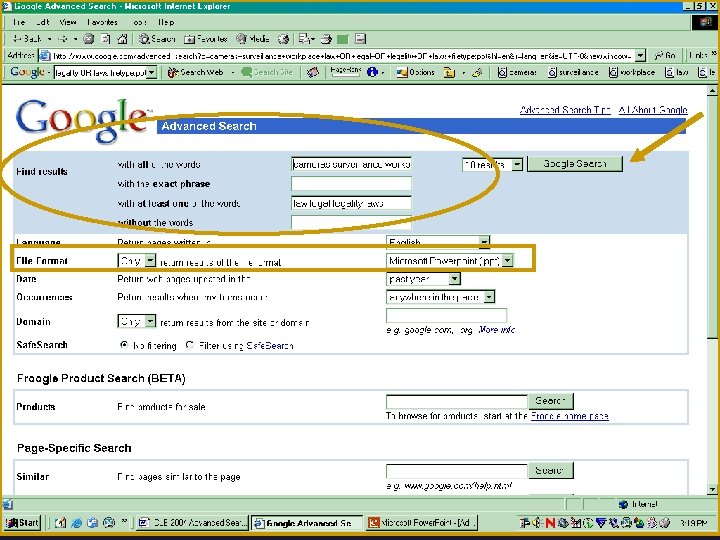Open Google toolbar Options
The width and height of the screenshot is (720, 540).
click(416, 72)
